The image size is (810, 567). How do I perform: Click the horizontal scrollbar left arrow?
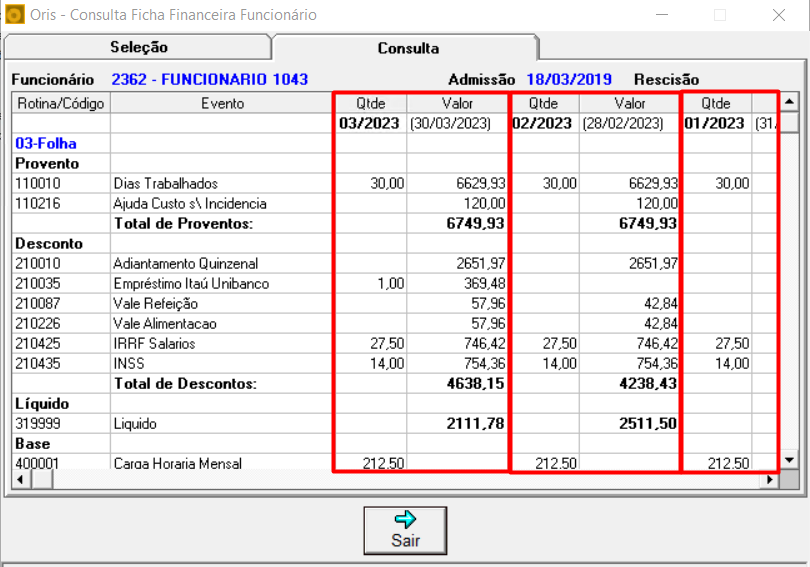point(20,480)
